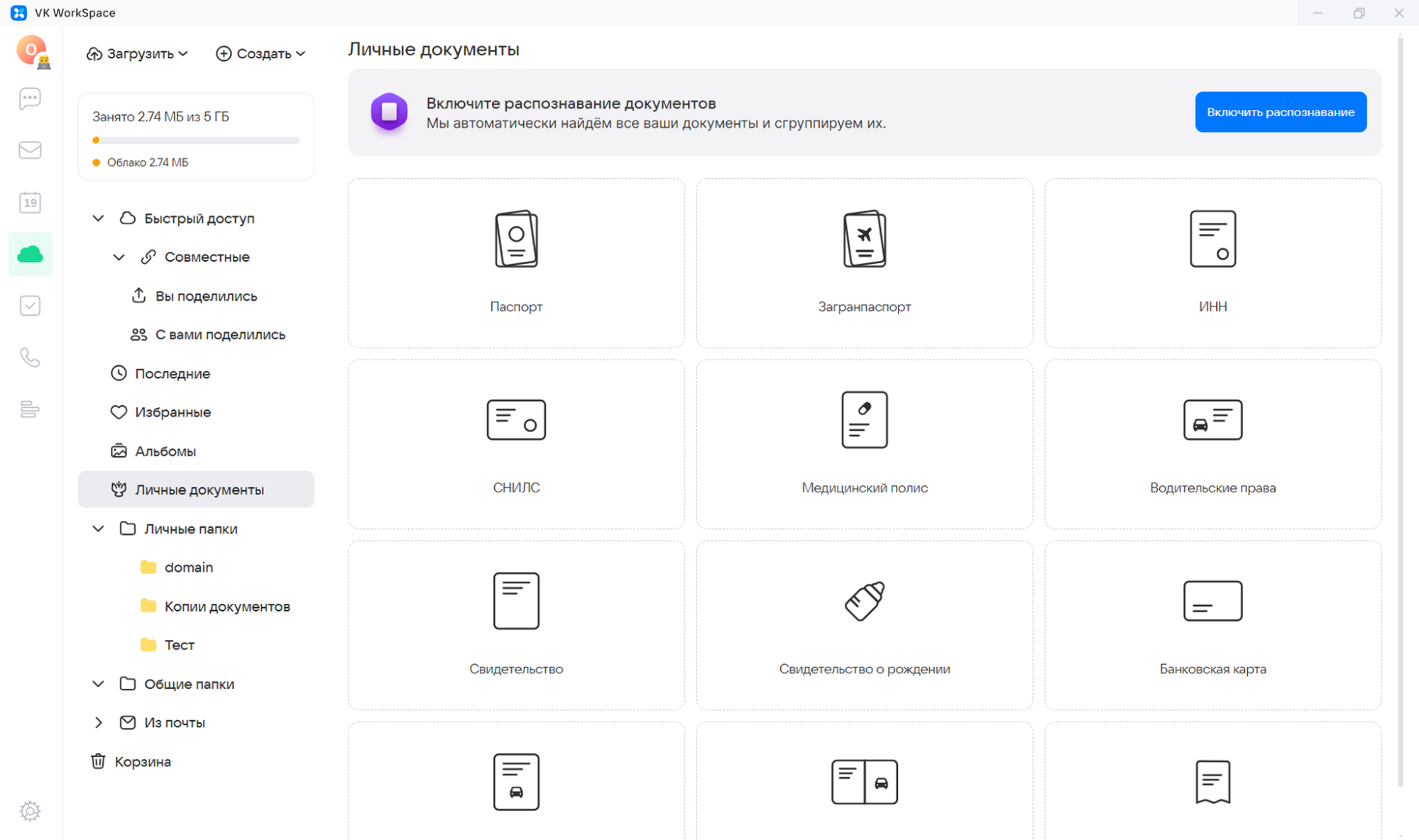Open the Создать dropdown
Viewport: 1419px width, 840px height.
(261, 54)
